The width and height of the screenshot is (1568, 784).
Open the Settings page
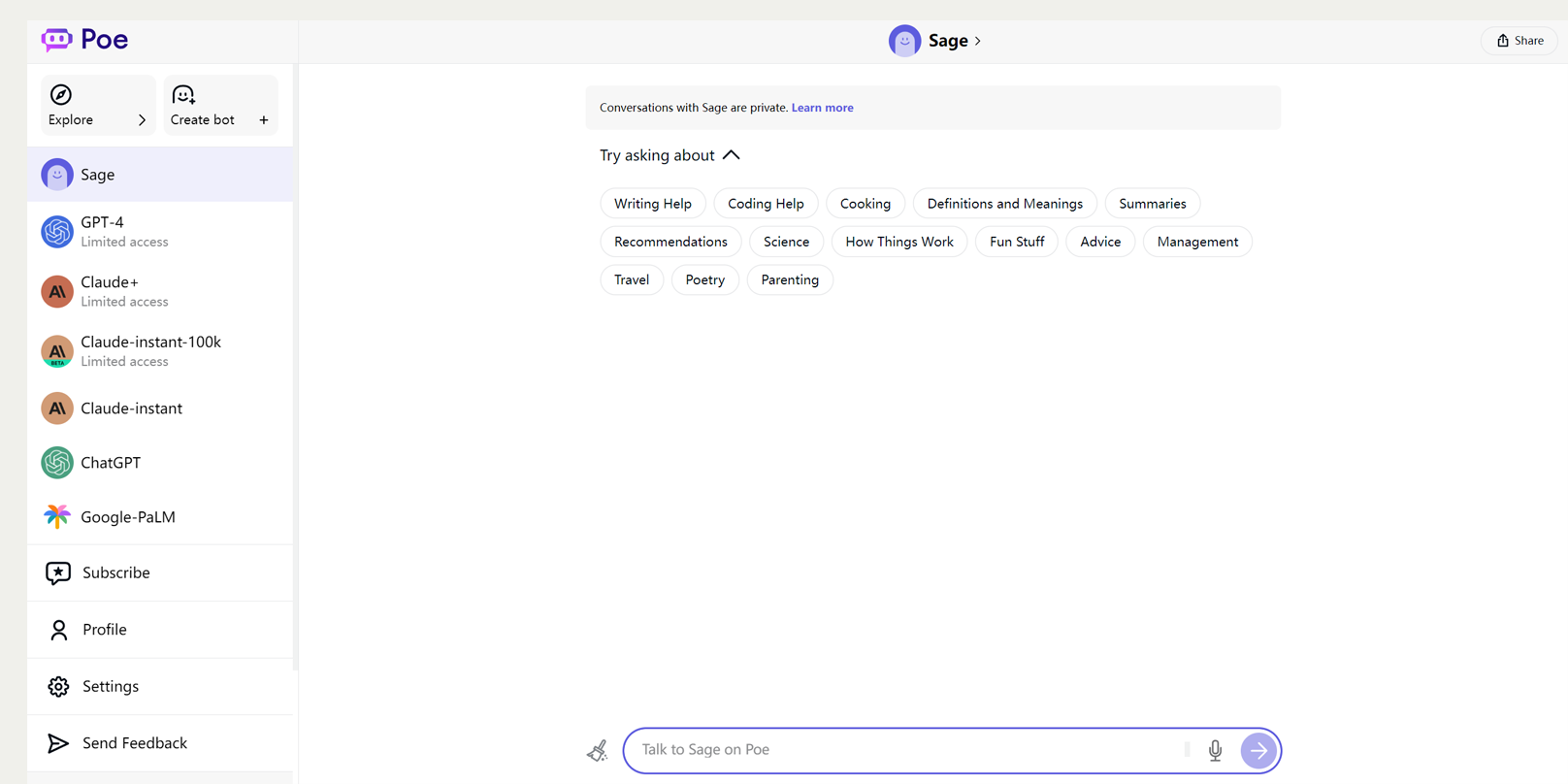(160, 687)
